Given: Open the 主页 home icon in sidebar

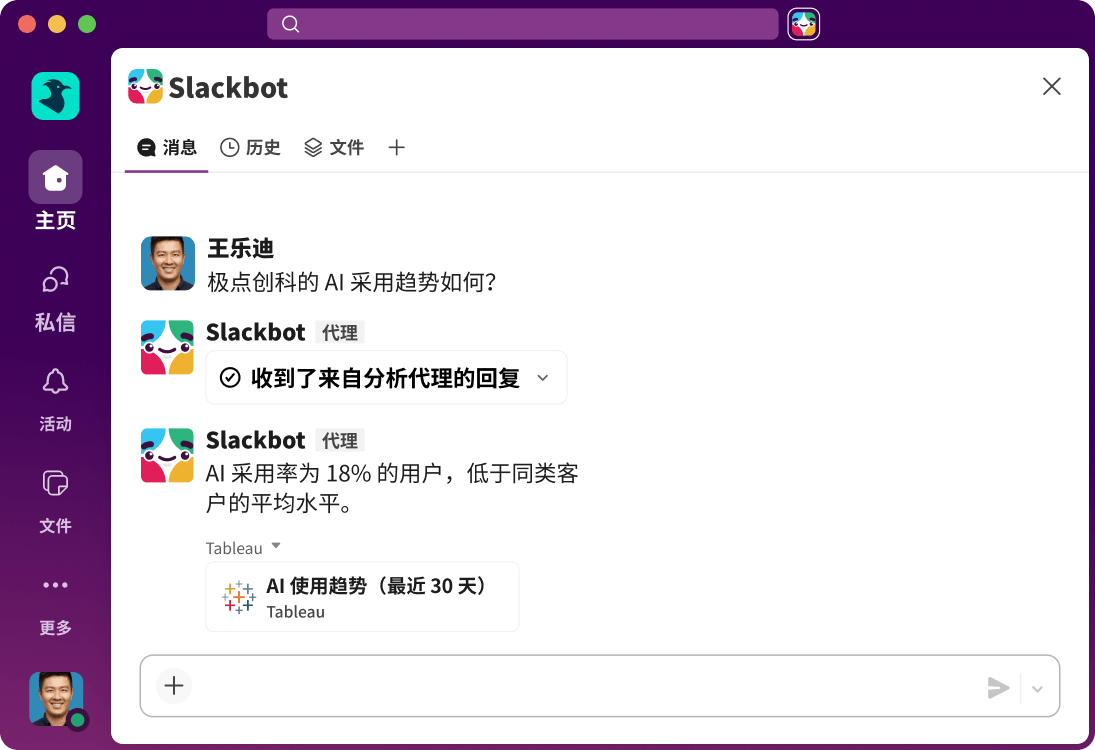Looking at the screenshot, I should 55,176.
